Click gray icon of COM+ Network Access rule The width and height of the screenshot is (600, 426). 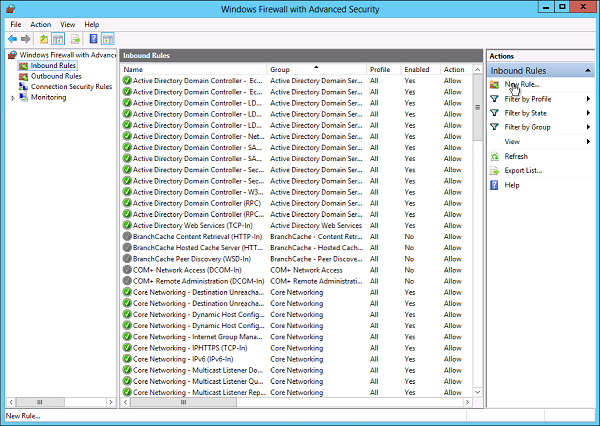[127, 270]
